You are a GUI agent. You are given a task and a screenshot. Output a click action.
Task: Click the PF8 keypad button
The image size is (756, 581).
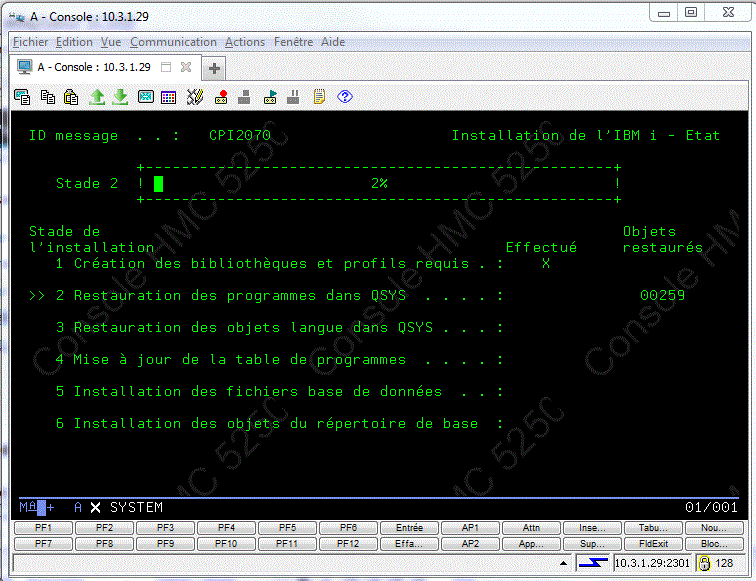tap(104, 544)
